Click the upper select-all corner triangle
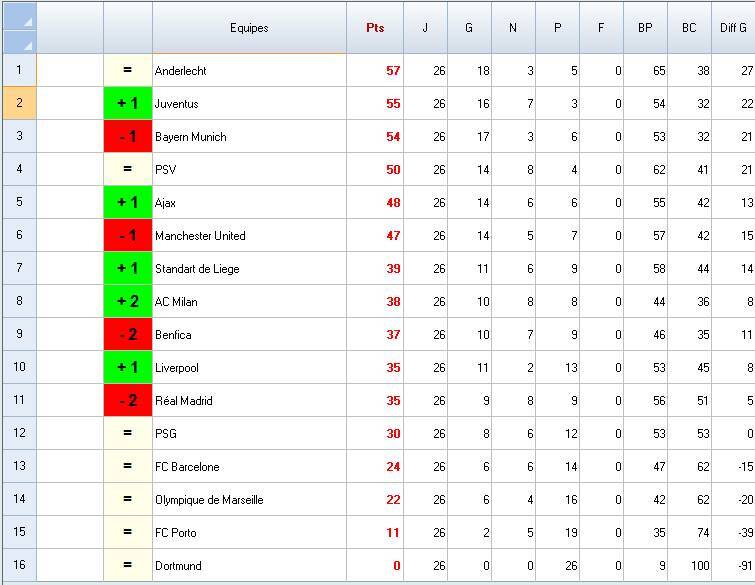The image size is (755, 585). coord(27,21)
